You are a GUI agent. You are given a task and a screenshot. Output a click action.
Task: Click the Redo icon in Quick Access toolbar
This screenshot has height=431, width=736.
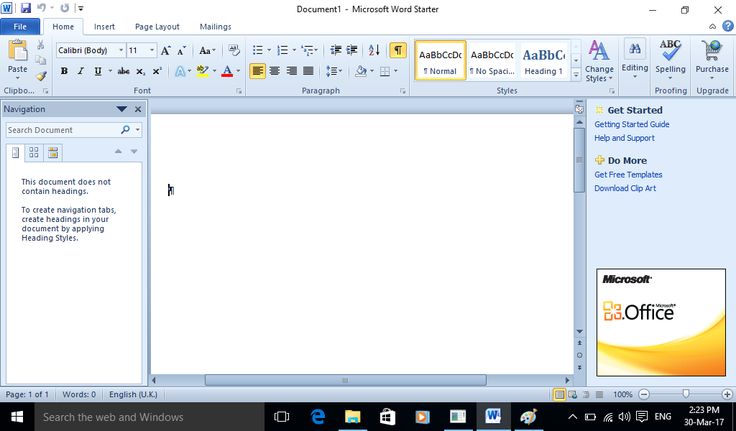[x=64, y=8]
